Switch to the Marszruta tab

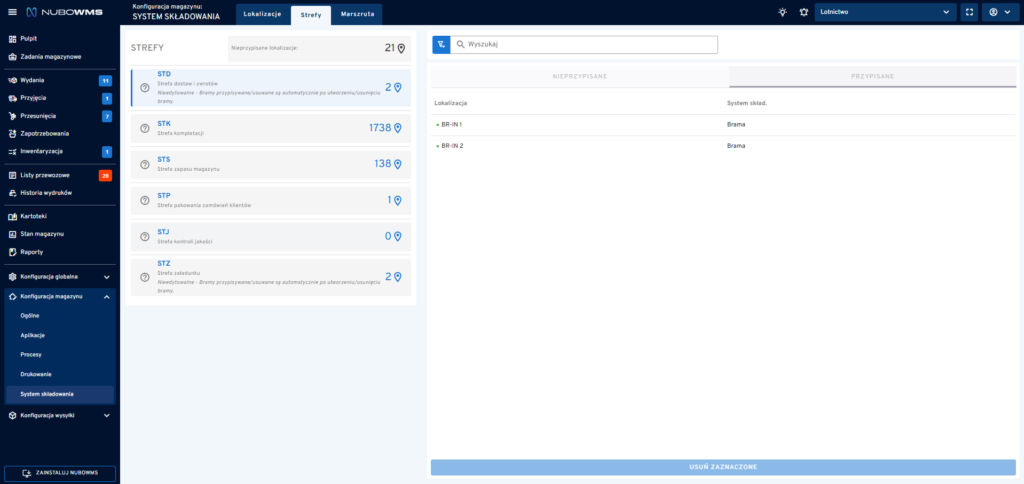coord(357,14)
